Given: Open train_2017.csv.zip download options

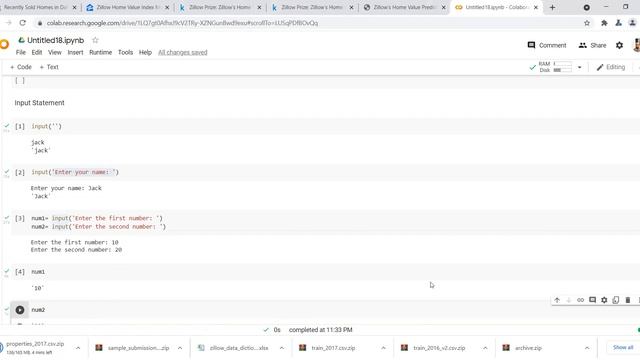Looking at the screenshot, I should [383, 348].
